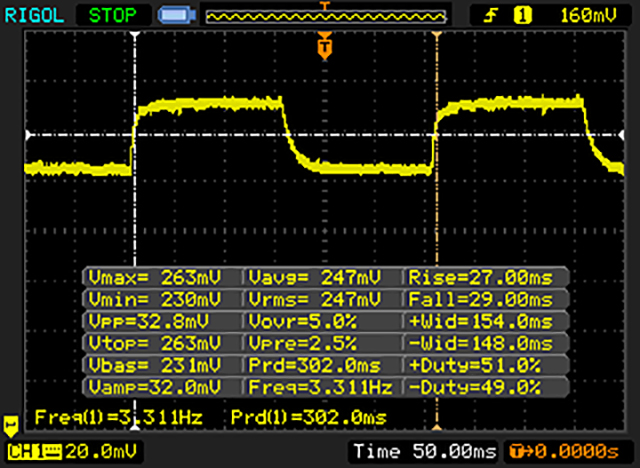The width and height of the screenshot is (640, 468).
Task: Click the Vmin= 230mV measurement
Action: [155, 299]
